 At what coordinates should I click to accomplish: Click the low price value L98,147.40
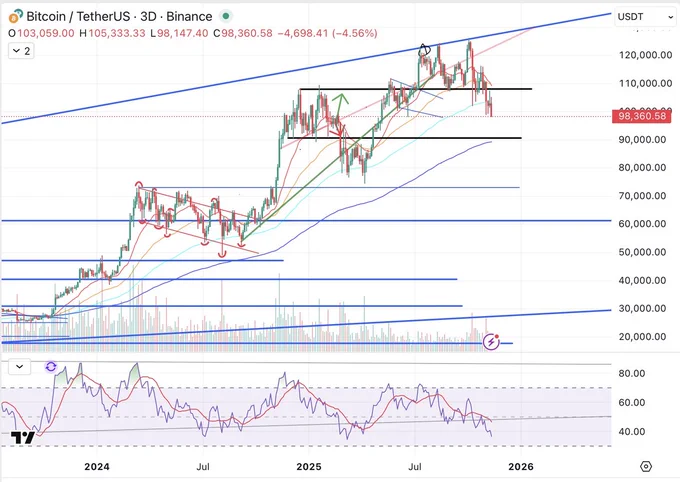click(x=179, y=33)
